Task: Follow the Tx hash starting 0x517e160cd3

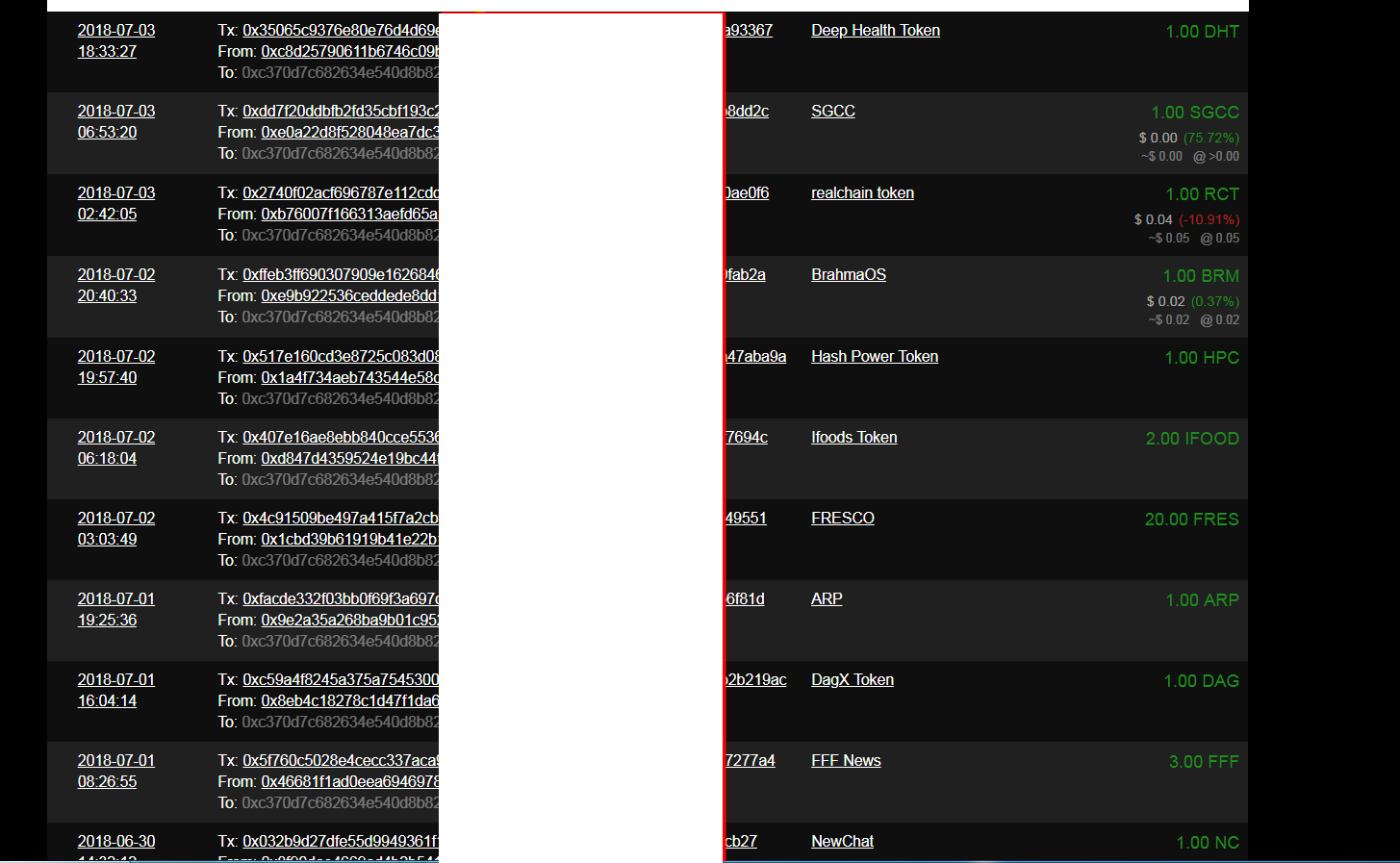Action: coord(341,357)
